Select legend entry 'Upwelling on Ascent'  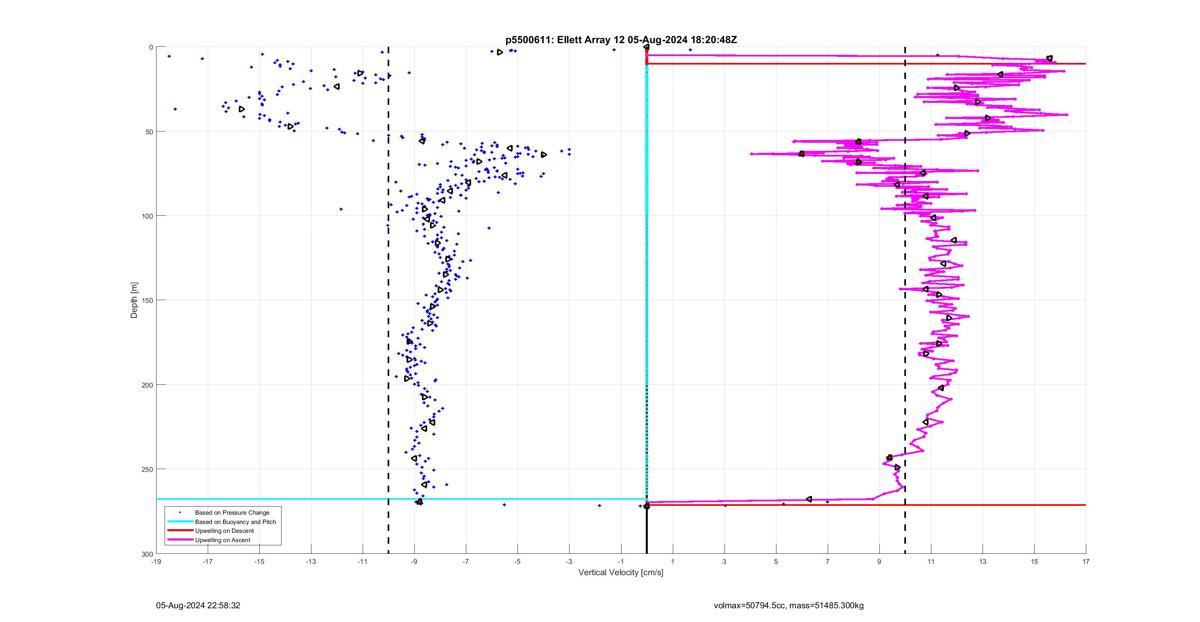click(222, 540)
